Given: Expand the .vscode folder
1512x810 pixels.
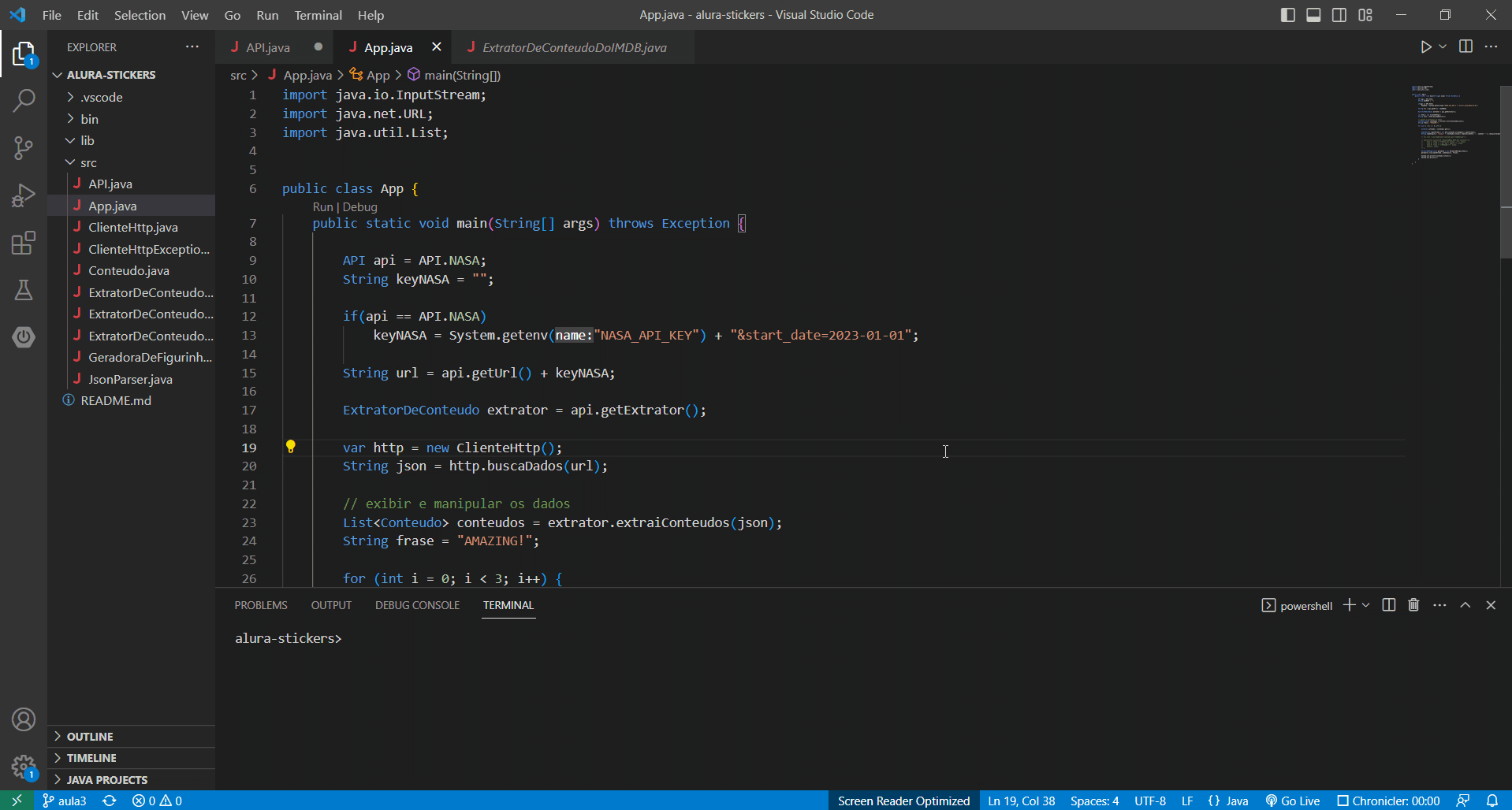Looking at the screenshot, I should point(131,97).
